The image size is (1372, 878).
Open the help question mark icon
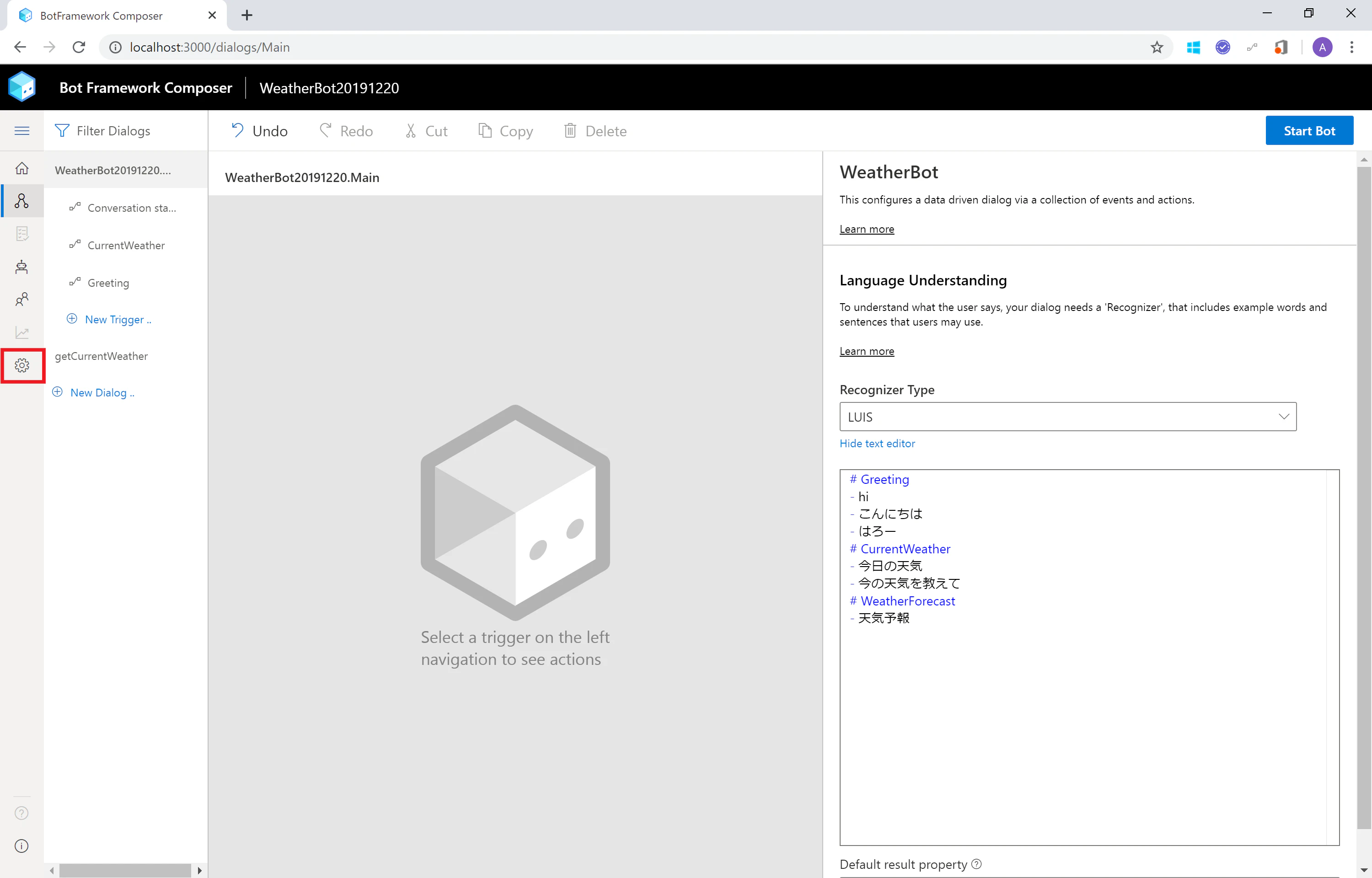pos(21,813)
